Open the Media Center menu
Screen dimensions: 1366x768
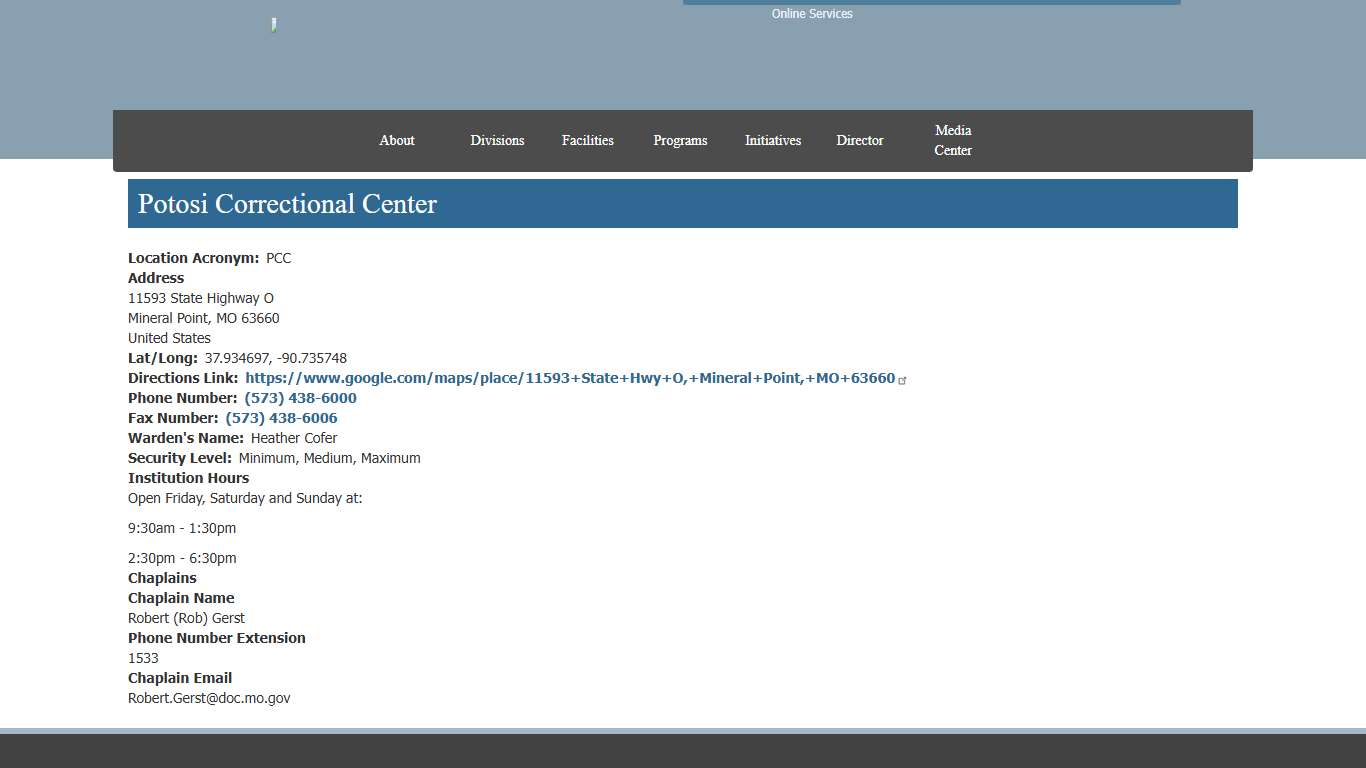coord(952,140)
